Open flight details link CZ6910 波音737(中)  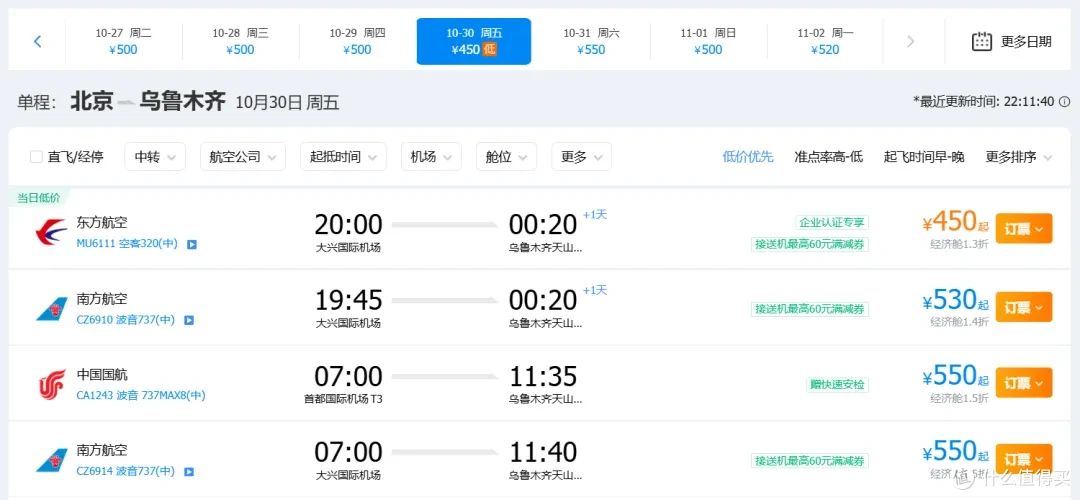point(125,320)
